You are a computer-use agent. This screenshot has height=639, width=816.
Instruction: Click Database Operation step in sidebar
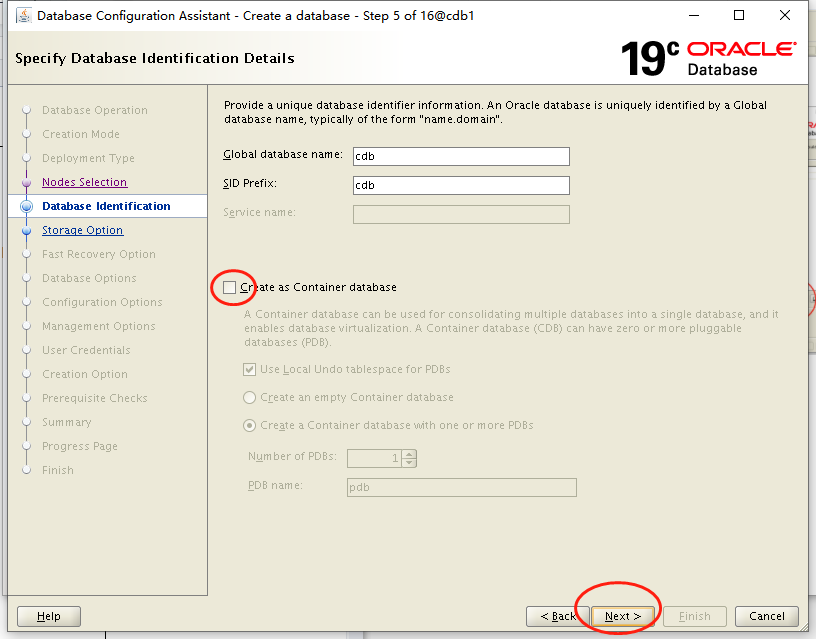pos(95,110)
